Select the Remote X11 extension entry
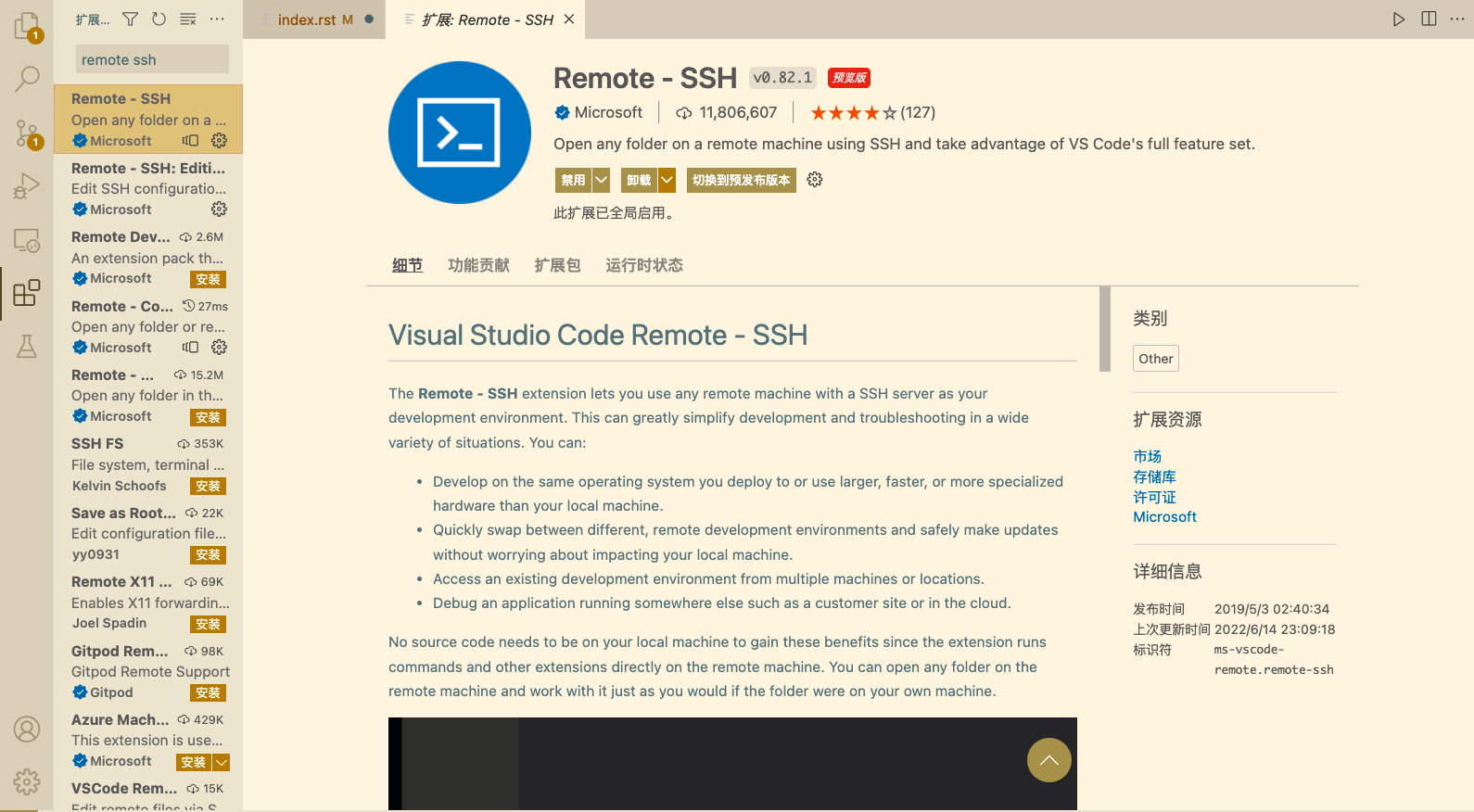The height and width of the screenshot is (812, 1474). tap(148, 603)
